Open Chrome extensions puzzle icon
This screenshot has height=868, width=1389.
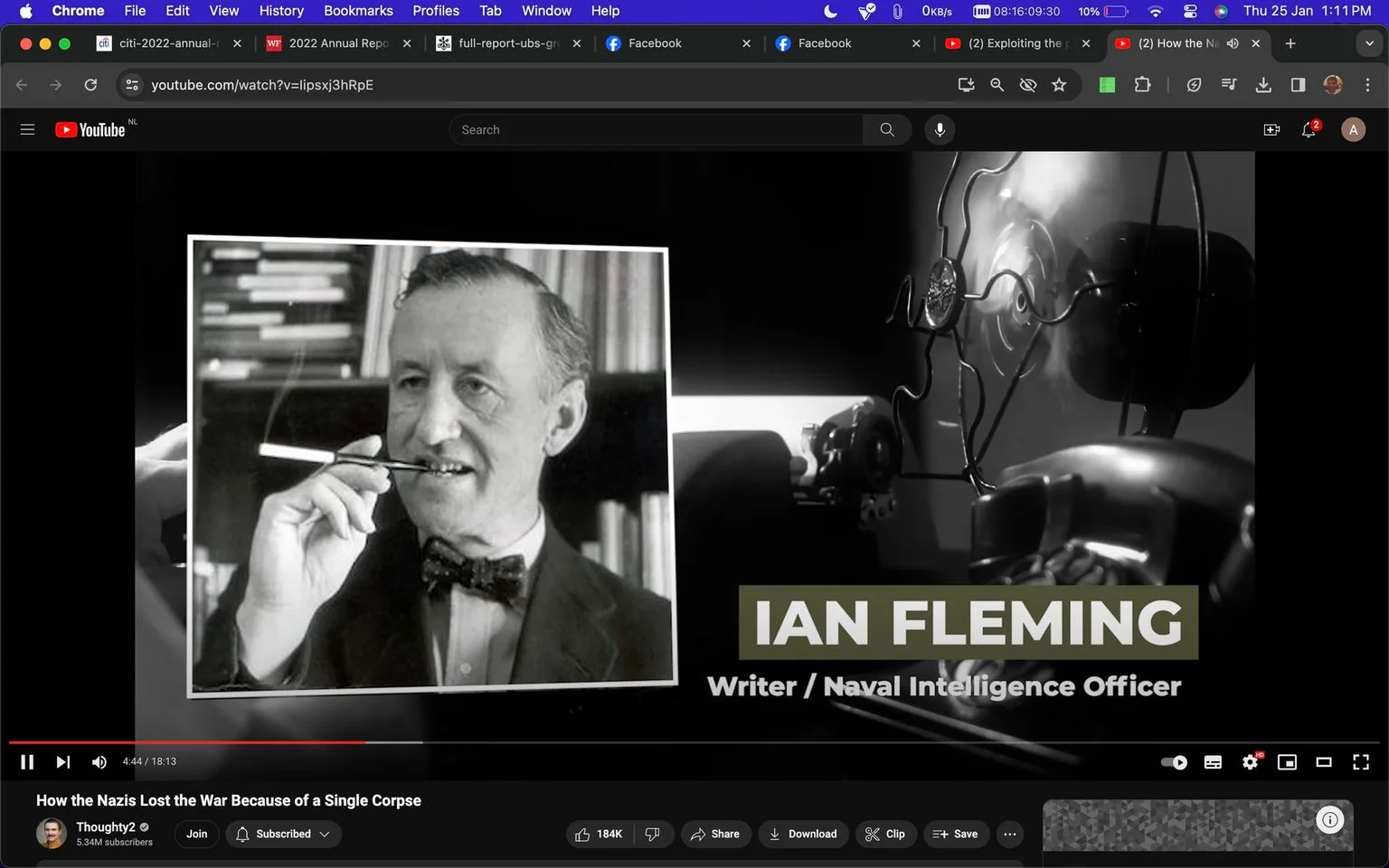1142,84
